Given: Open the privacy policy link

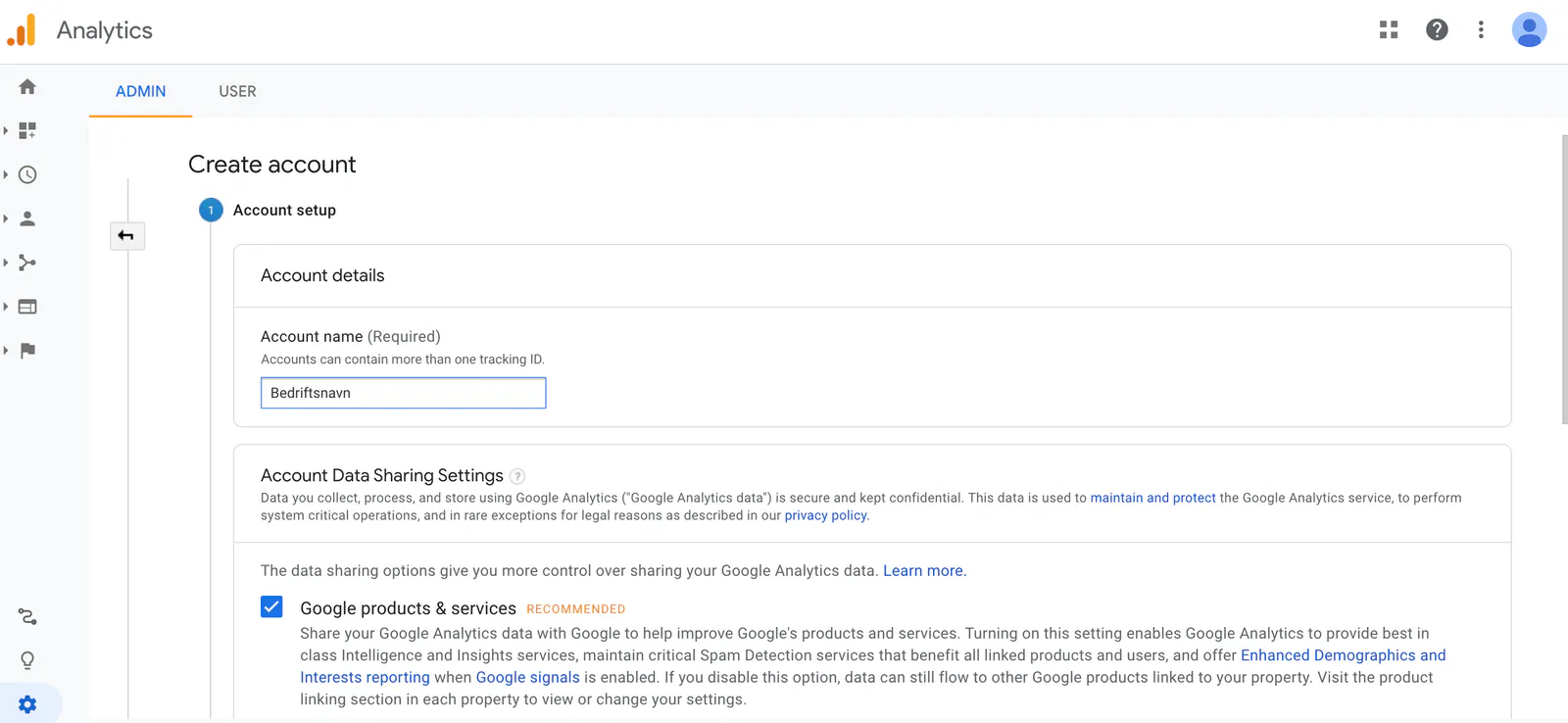Looking at the screenshot, I should tap(825, 515).
